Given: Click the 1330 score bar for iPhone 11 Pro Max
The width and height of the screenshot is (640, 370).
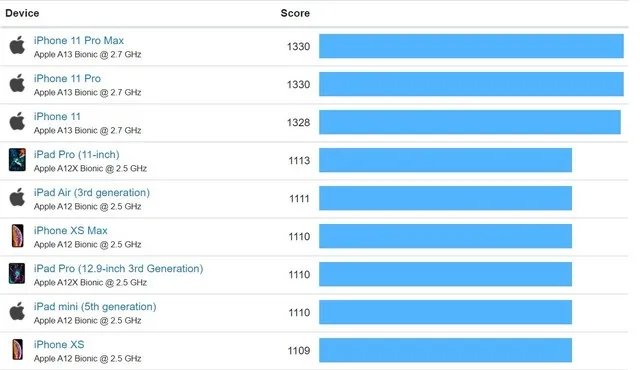Looking at the screenshot, I should tap(471, 46).
